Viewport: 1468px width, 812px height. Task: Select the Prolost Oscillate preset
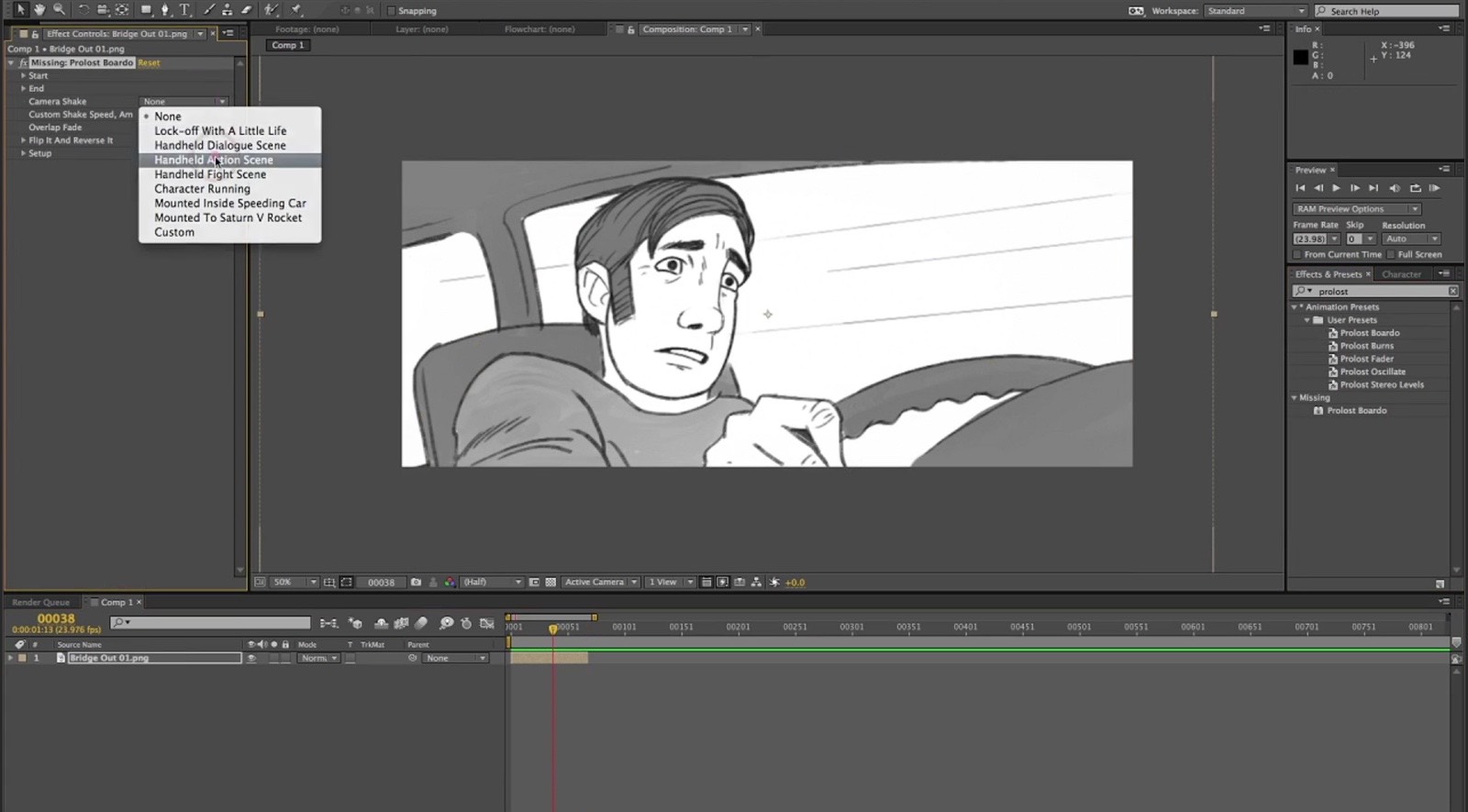click(x=1372, y=372)
